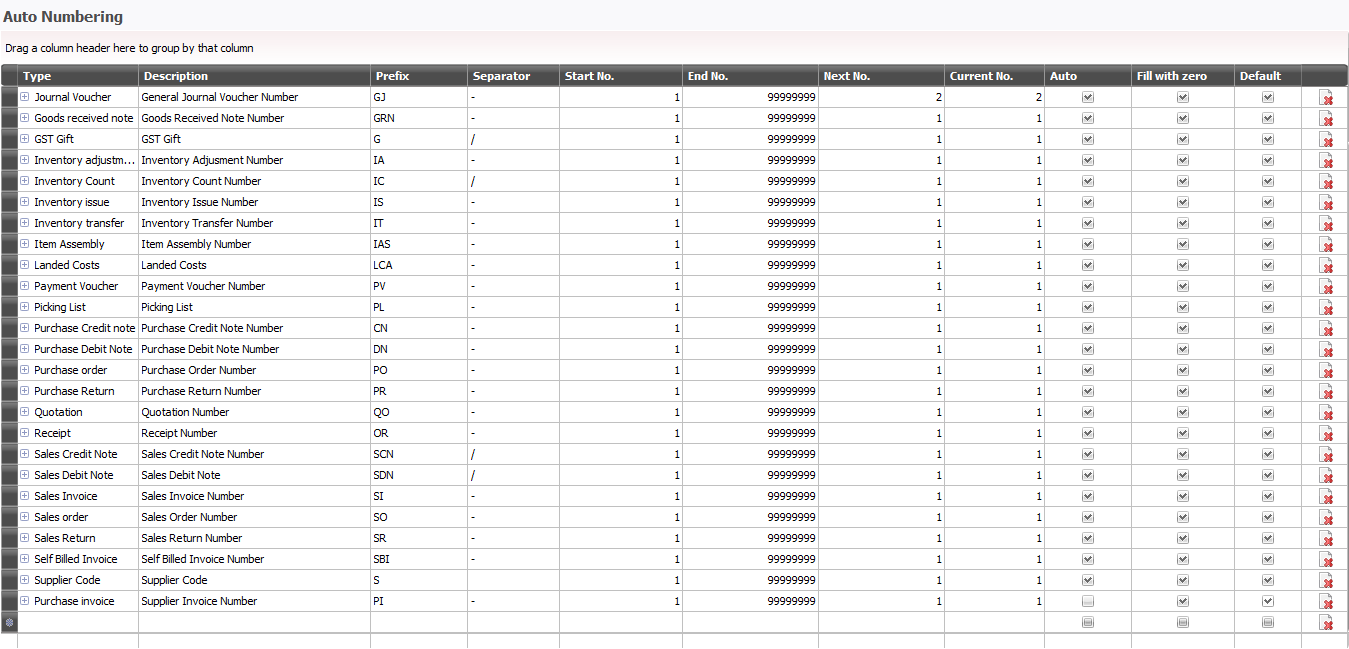Toggle Default checkbox for Quotation
Screen dimensions: 1349x649
pyautogui.click(x=1268, y=412)
